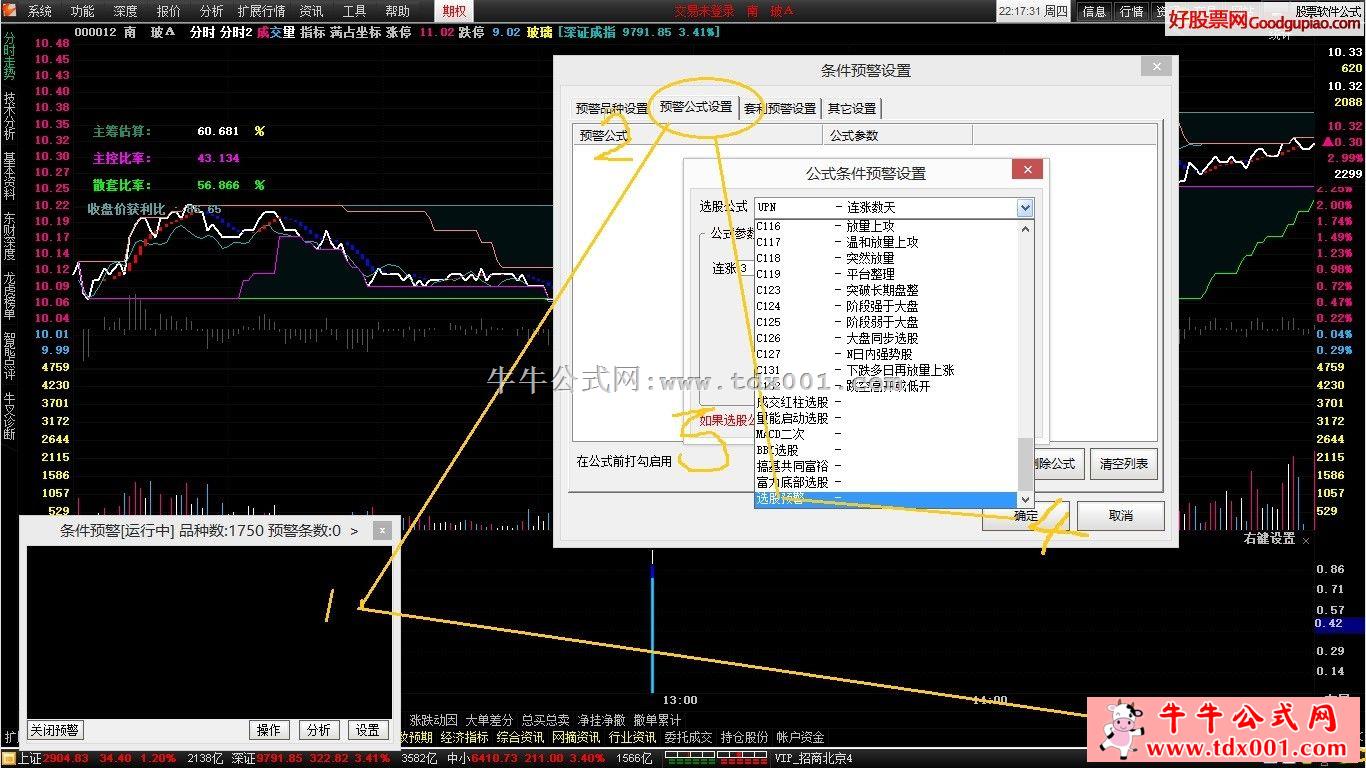The width and height of the screenshot is (1366, 768).
Task: Select C131 下跌多日再放量上涨 in formula list
Action: click(885, 370)
